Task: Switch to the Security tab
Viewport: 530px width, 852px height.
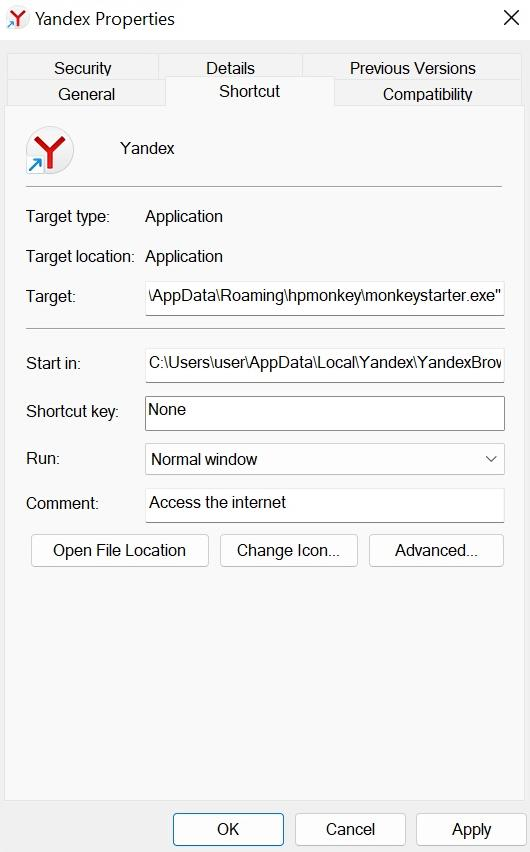Action: coord(83,68)
